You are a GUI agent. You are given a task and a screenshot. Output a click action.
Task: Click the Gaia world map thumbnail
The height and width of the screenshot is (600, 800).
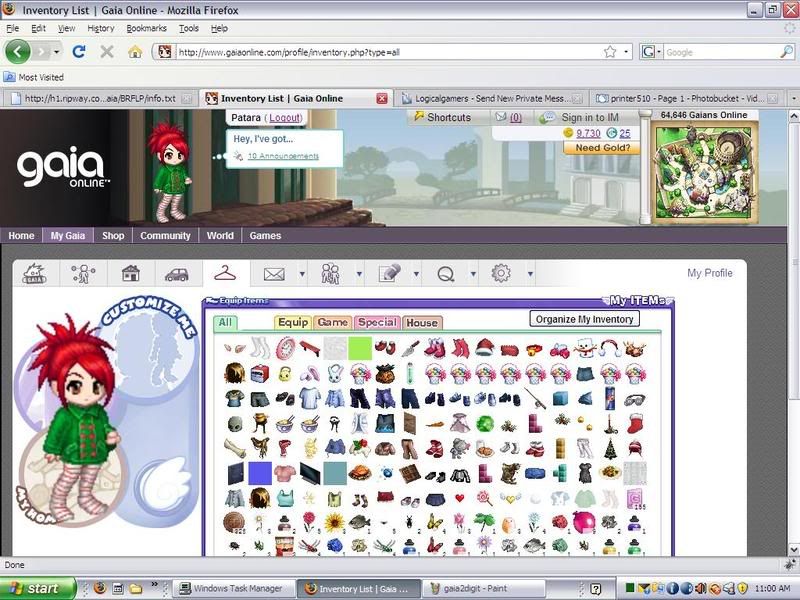(x=704, y=172)
